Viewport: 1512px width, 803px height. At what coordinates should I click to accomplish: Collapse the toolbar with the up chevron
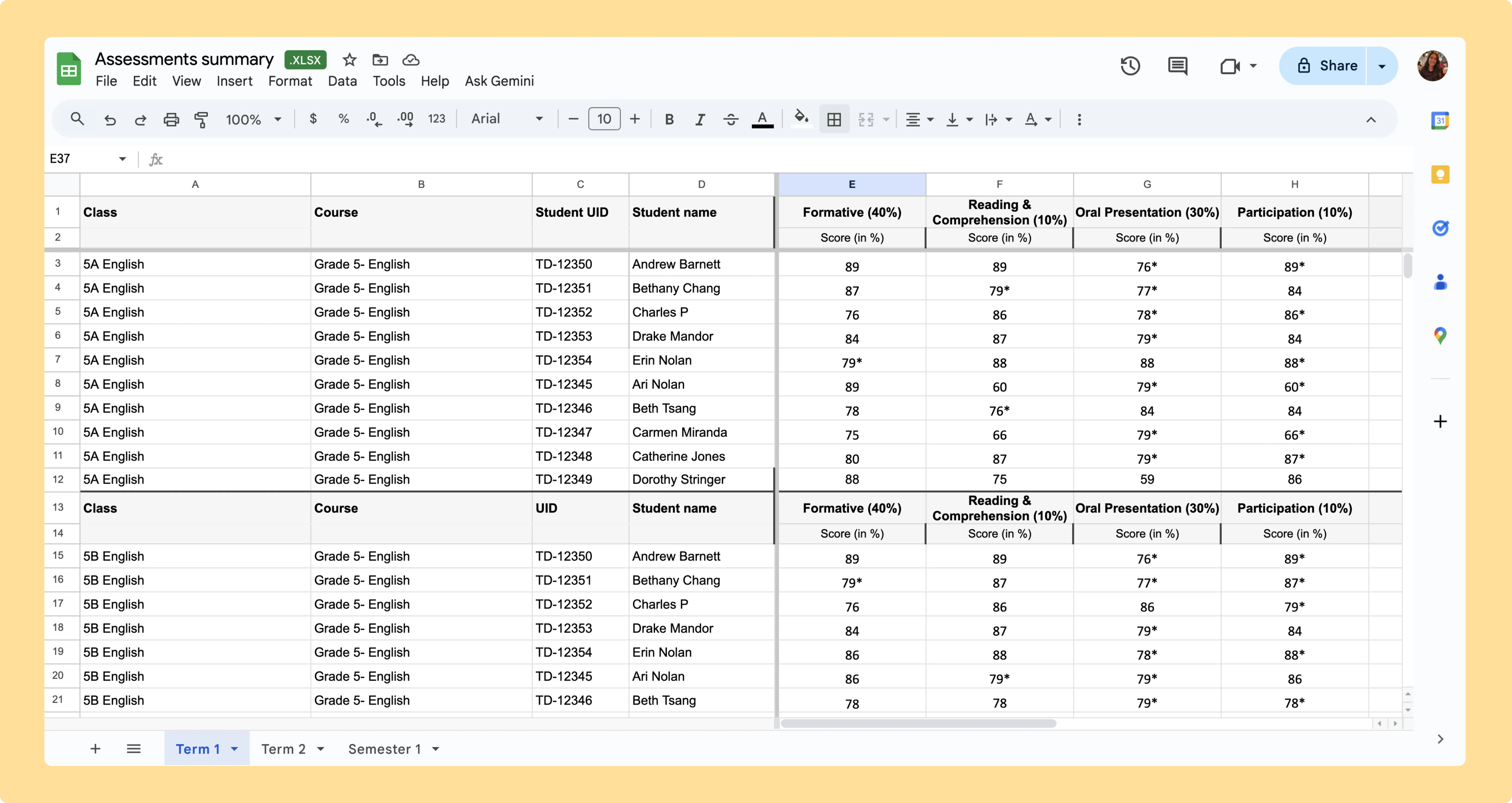click(x=1371, y=120)
